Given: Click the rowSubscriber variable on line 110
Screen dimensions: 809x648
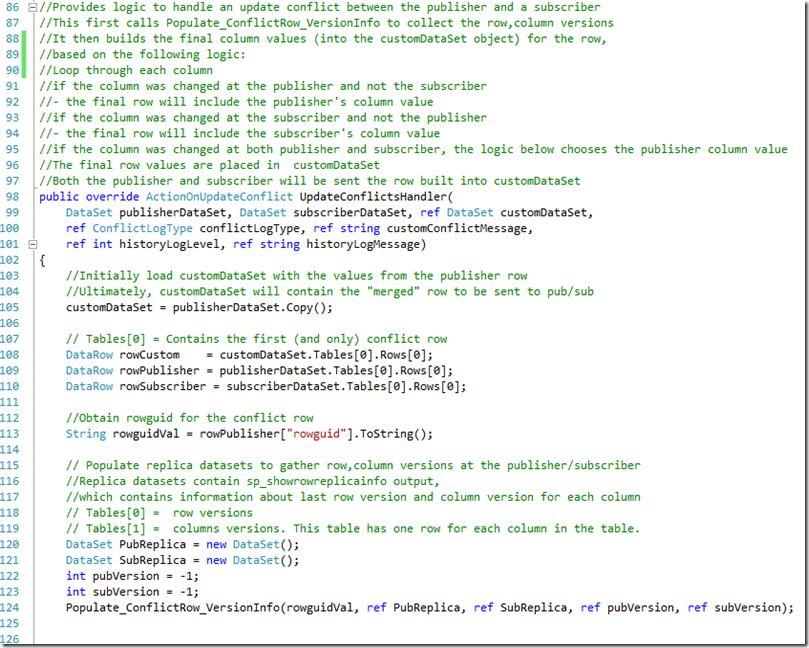Looking at the screenshot, I should click(x=163, y=386).
